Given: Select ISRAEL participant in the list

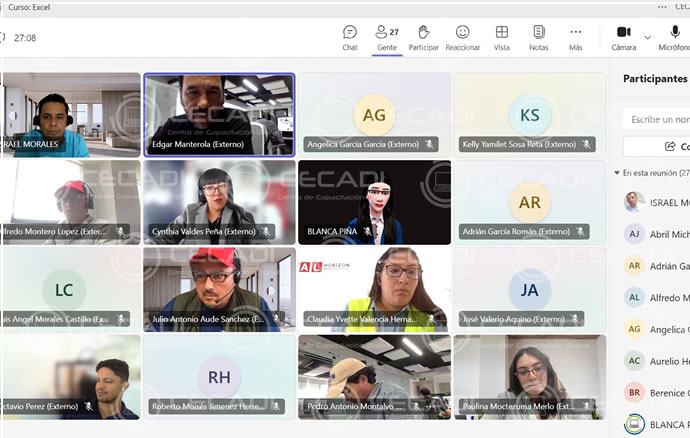Looking at the screenshot, I should [x=657, y=202].
